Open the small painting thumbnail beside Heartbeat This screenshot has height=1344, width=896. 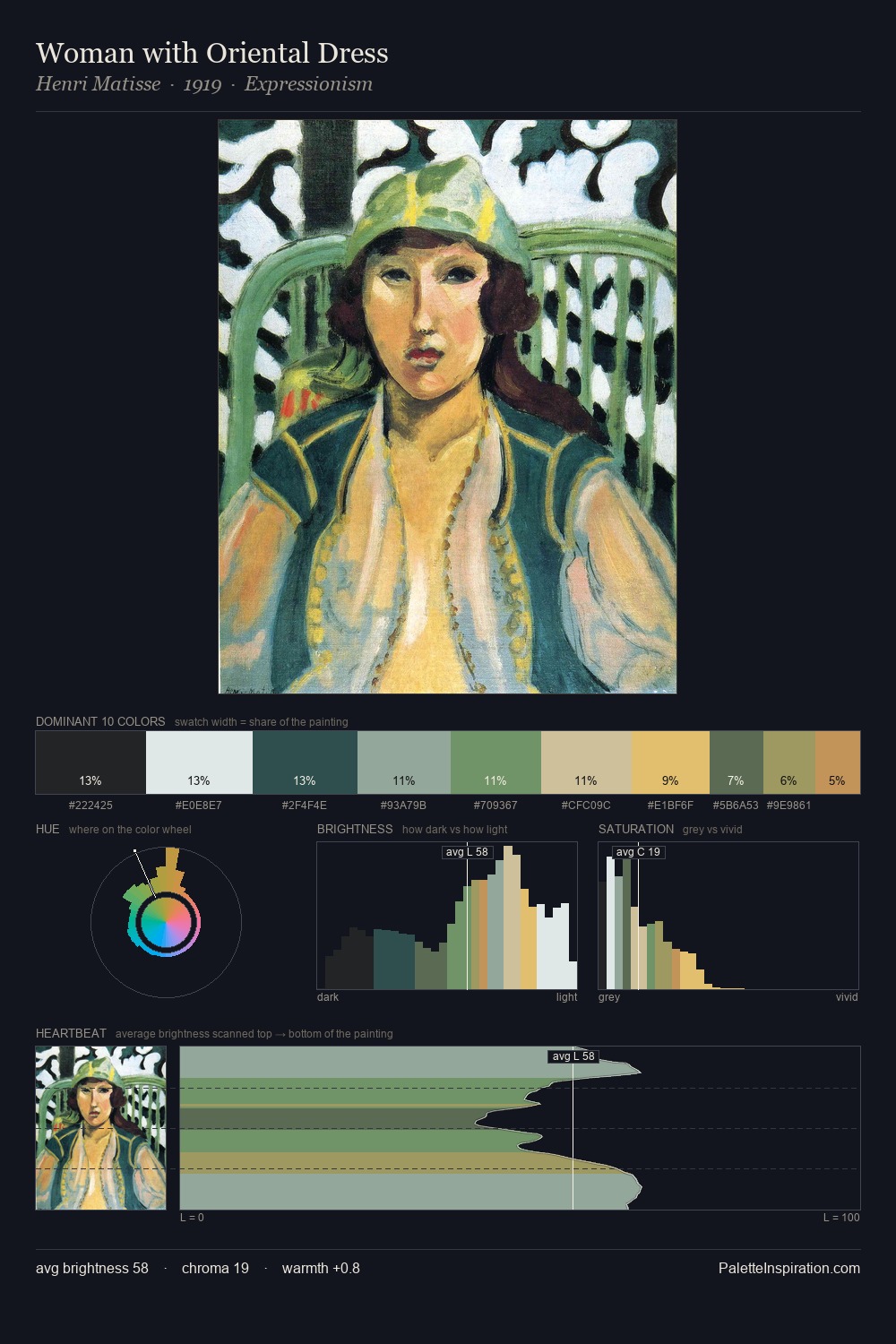(100, 1128)
